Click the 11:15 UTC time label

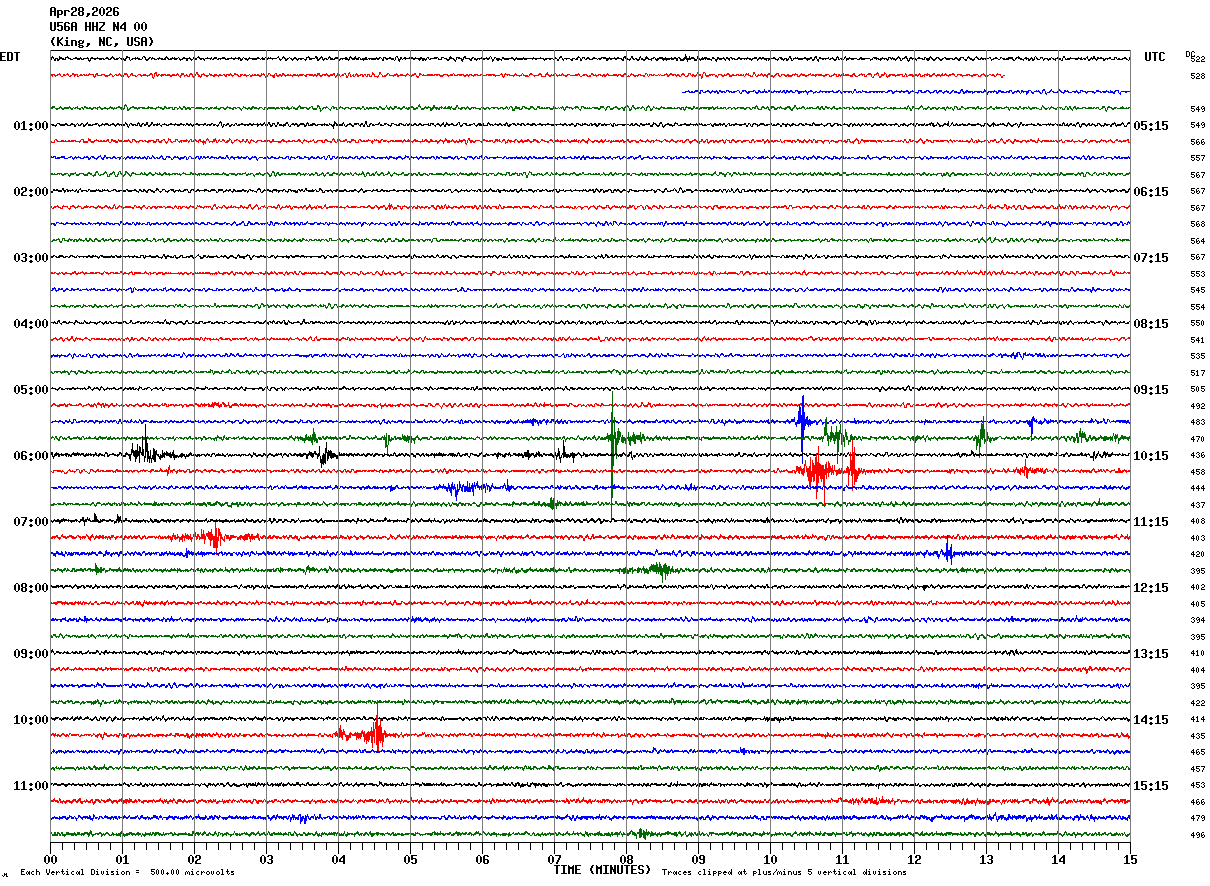tap(1151, 522)
